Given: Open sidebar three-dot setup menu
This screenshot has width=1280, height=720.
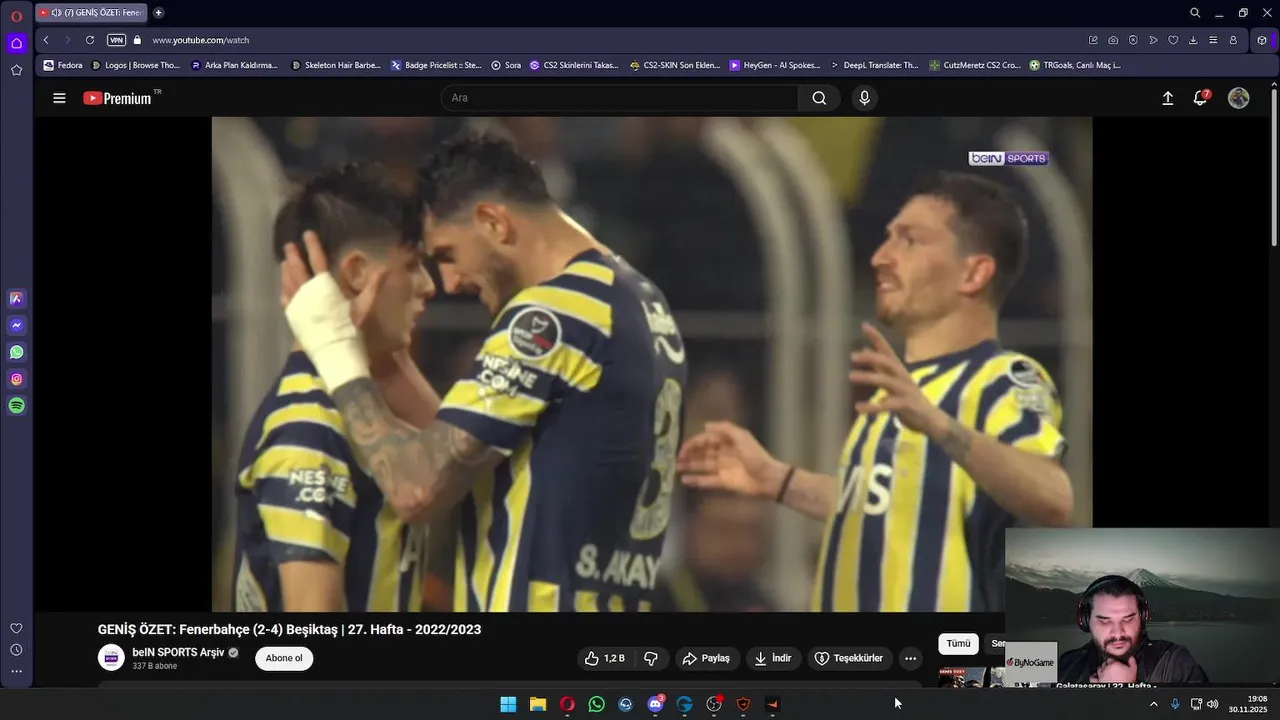Looking at the screenshot, I should tap(16, 672).
